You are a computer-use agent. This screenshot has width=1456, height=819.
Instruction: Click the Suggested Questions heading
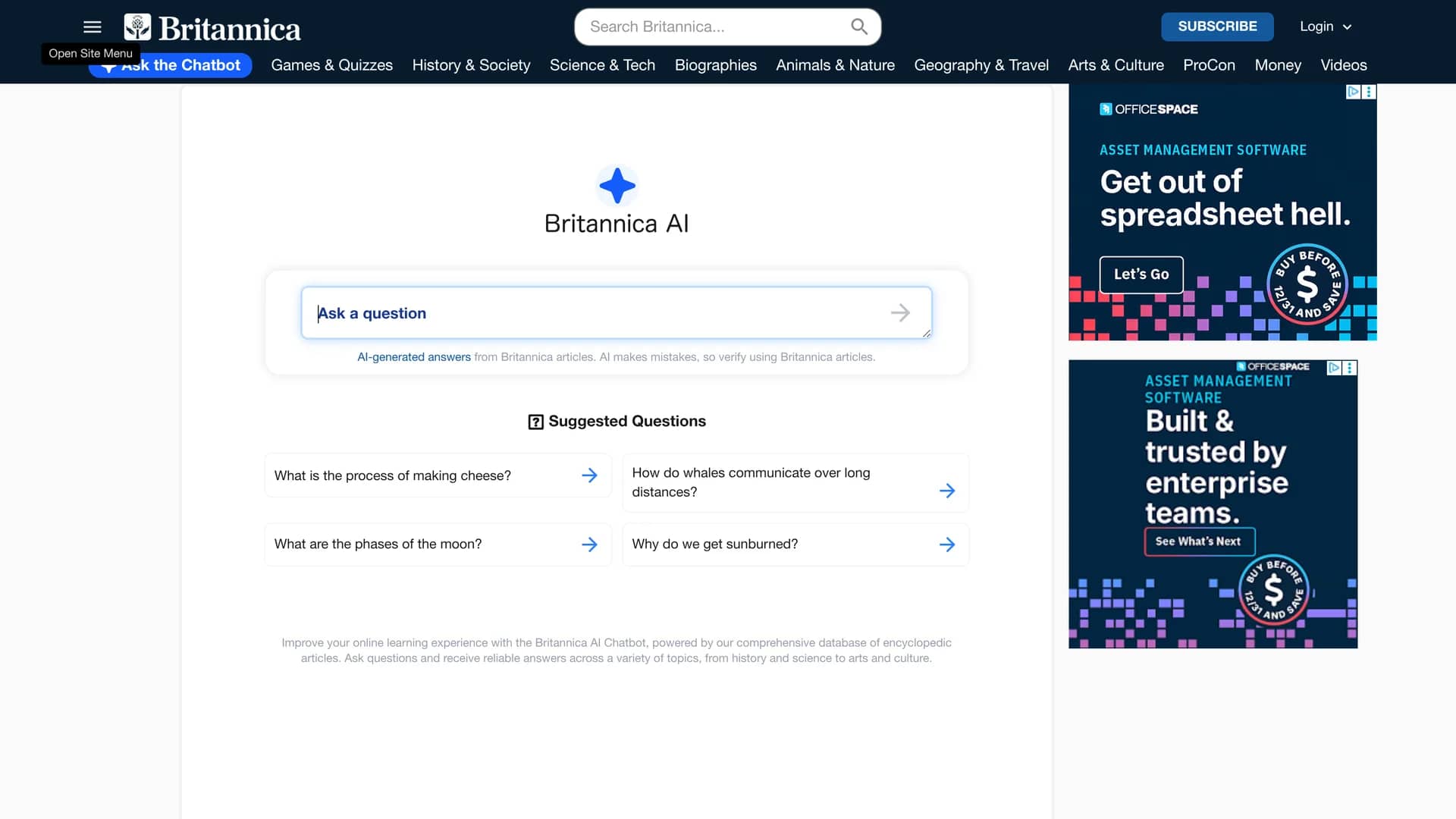tap(626, 422)
